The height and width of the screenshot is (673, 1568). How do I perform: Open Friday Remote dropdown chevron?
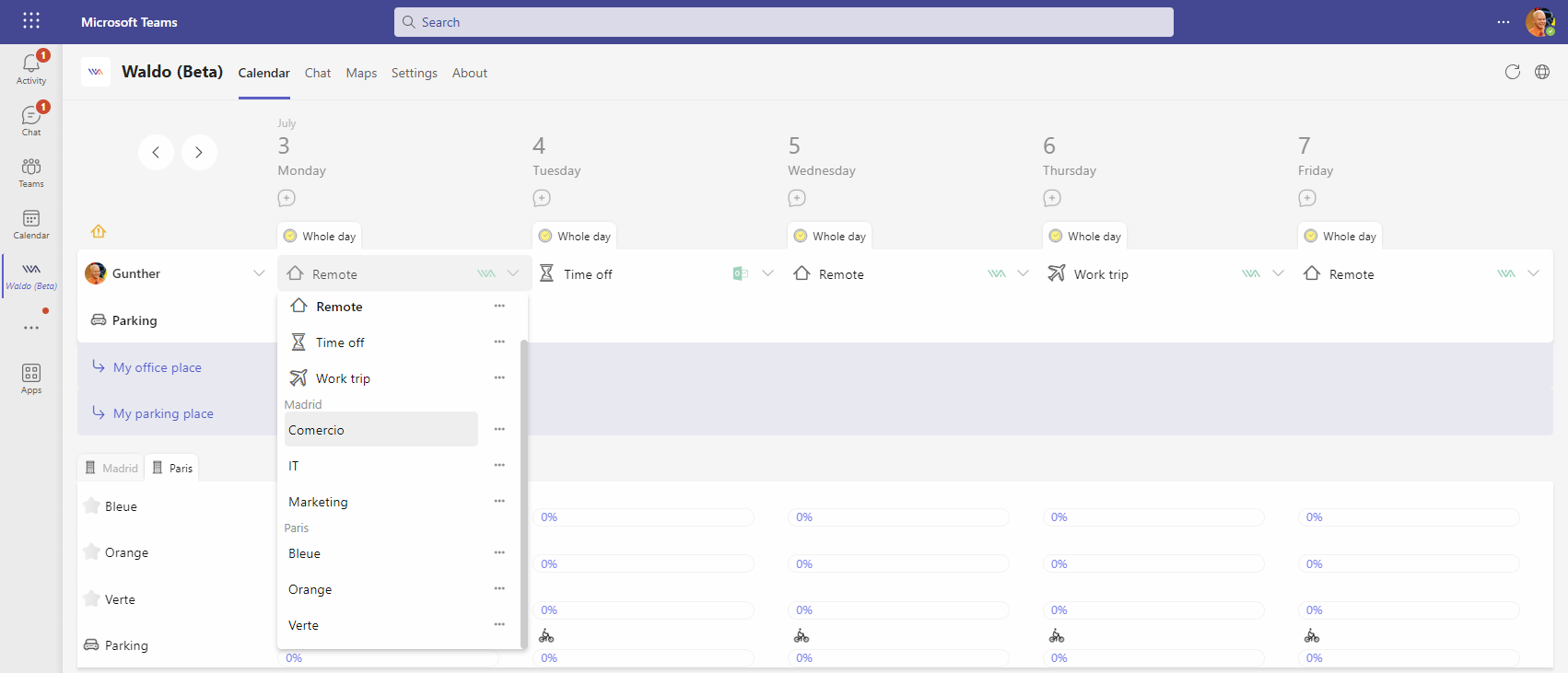point(1533,273)
